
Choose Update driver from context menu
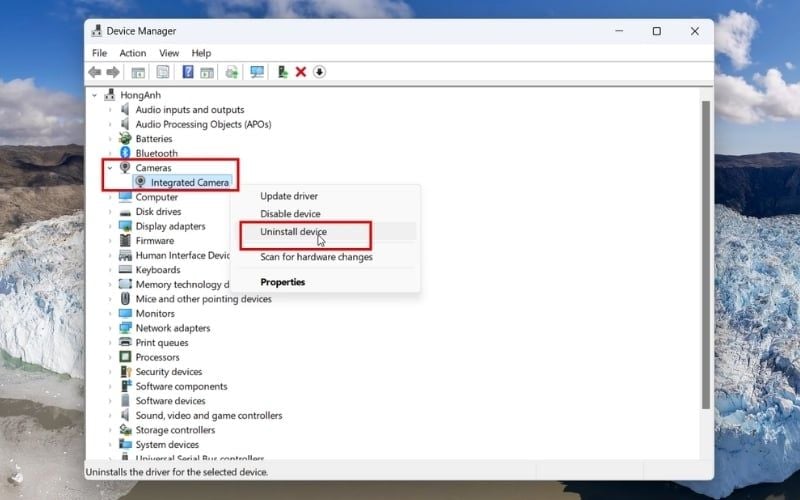tap(325, 196)
